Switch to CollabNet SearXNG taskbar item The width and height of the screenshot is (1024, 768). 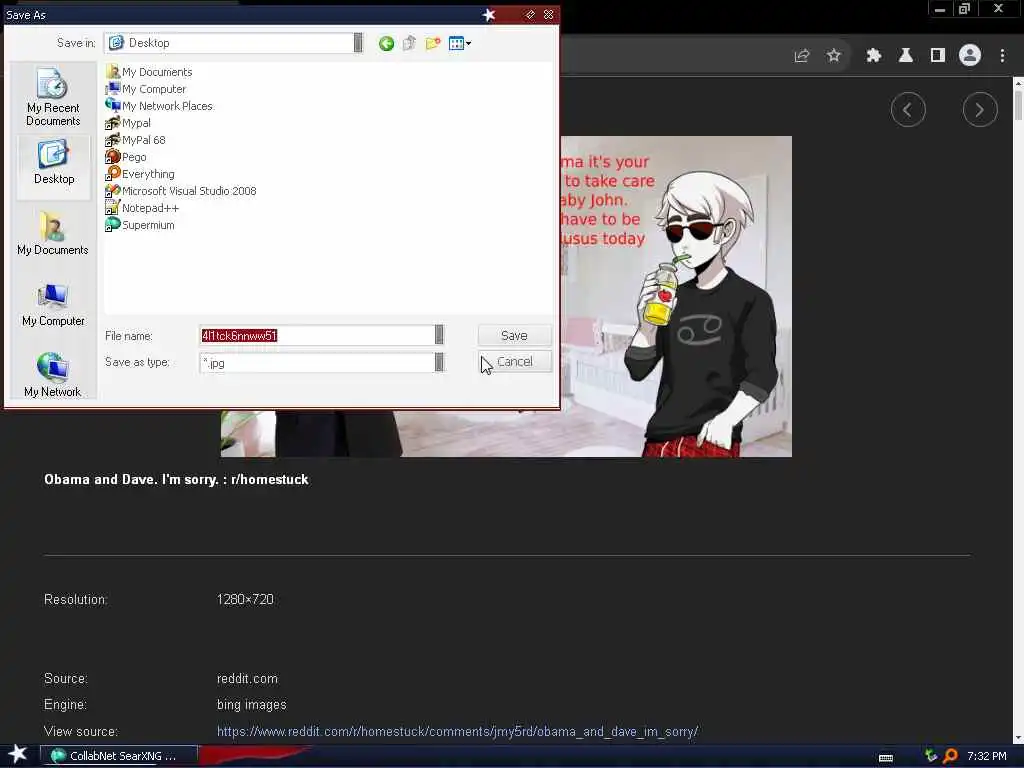pos(119,756)
